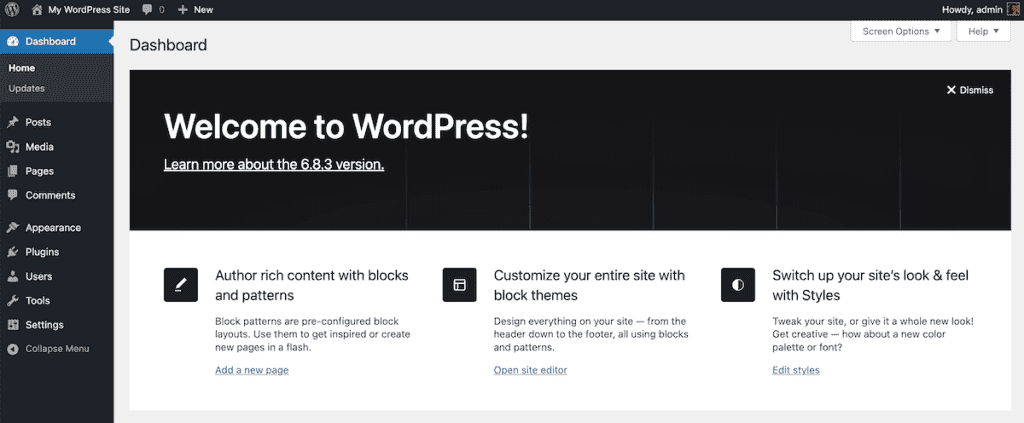Click the Settings sliders icon
This screenshot has height=423, width=1024.
12,324
